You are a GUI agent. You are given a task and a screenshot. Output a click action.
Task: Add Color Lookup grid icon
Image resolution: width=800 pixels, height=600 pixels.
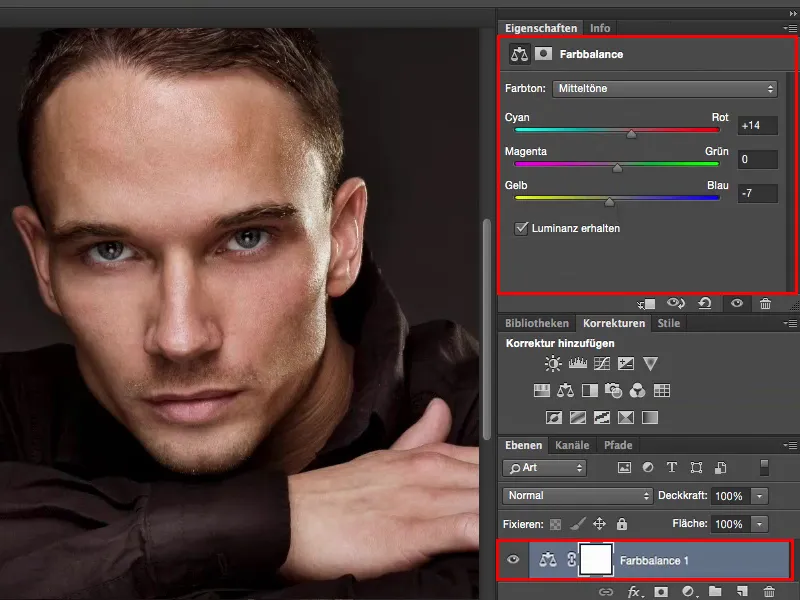(x=662, y=391)
